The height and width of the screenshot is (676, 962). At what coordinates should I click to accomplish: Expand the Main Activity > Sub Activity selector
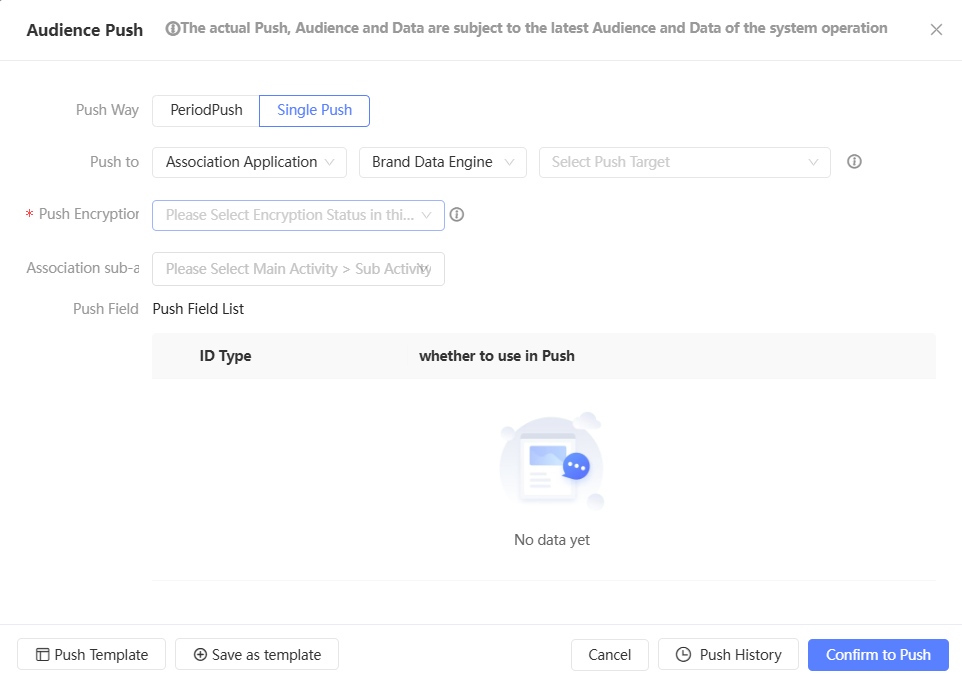(298, 269)
